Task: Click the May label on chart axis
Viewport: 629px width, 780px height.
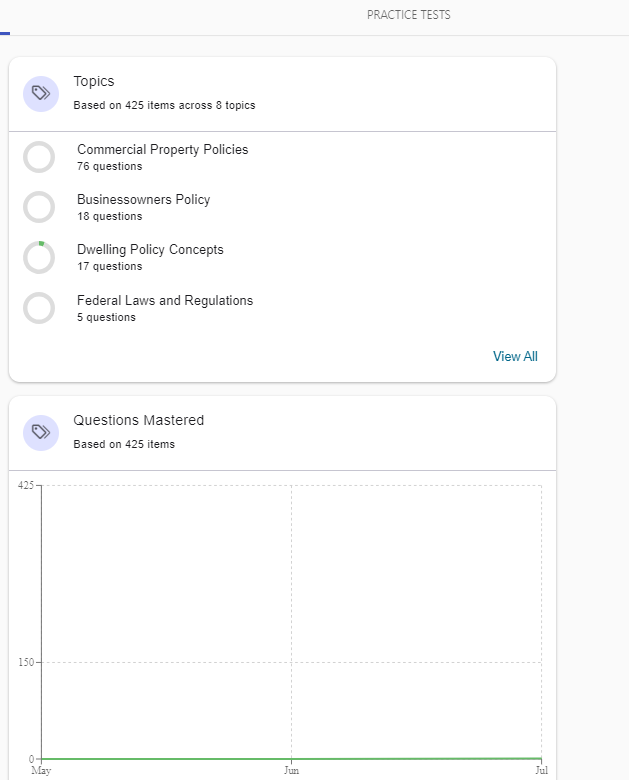Action: coord(41,771)
